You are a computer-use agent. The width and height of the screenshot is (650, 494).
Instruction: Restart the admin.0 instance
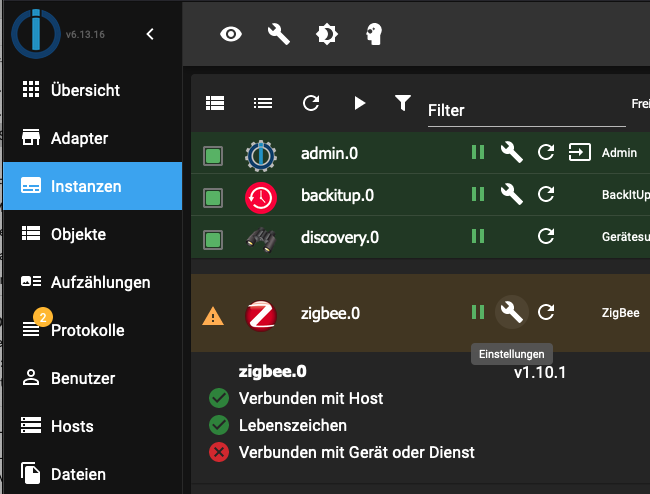pyautogui.click(x=546, y=152)
